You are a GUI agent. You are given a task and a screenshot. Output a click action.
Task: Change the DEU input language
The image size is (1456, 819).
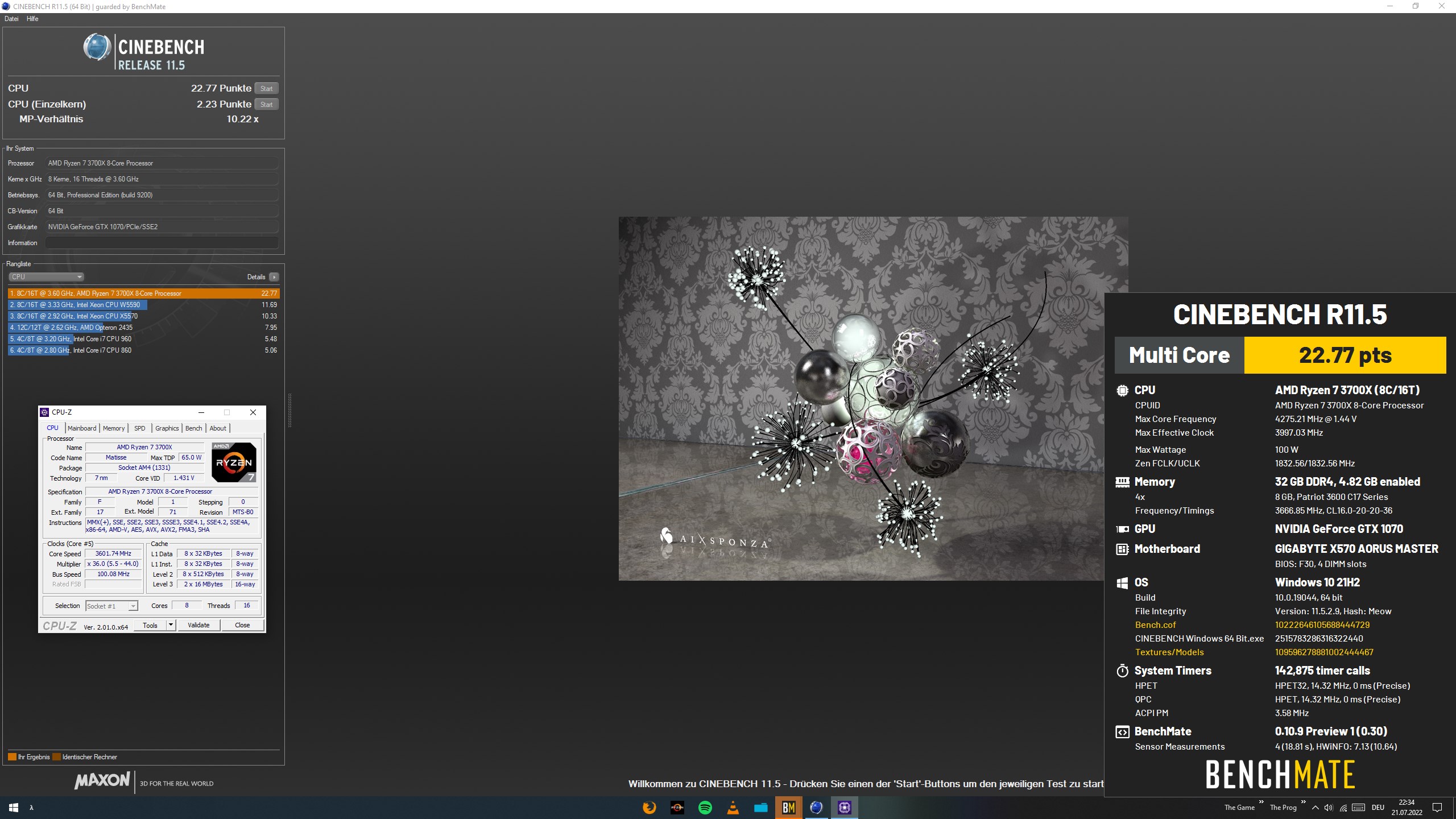point(1378,808)
